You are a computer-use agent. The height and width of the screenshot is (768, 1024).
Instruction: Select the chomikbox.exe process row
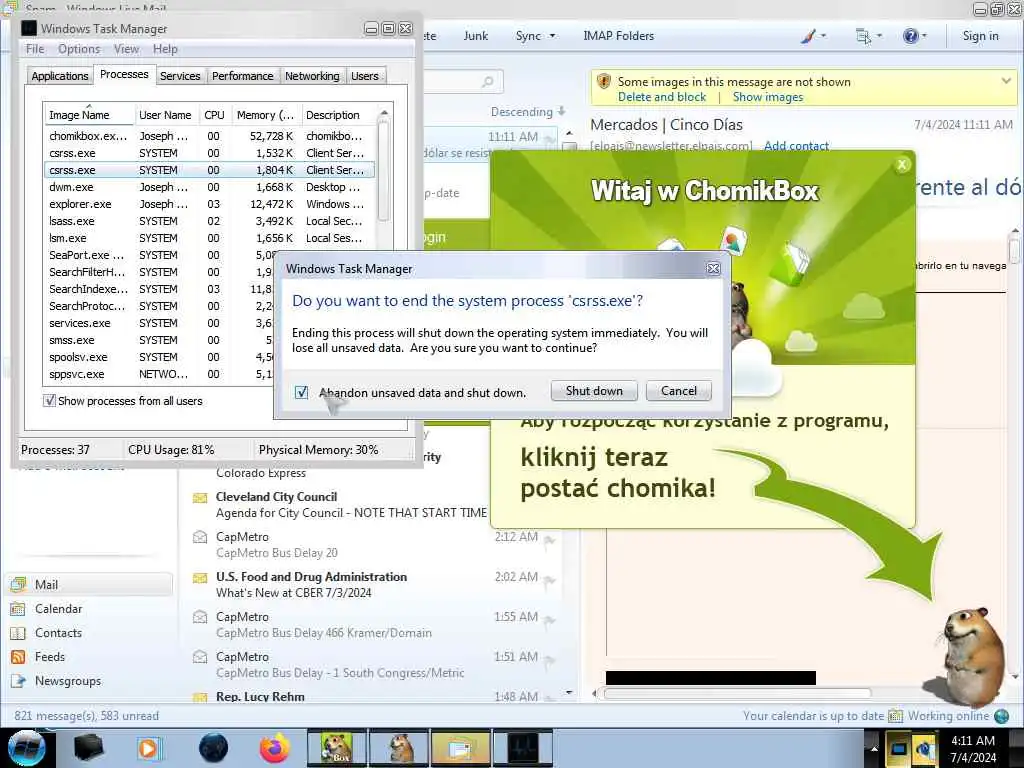[x=209, y=136]
